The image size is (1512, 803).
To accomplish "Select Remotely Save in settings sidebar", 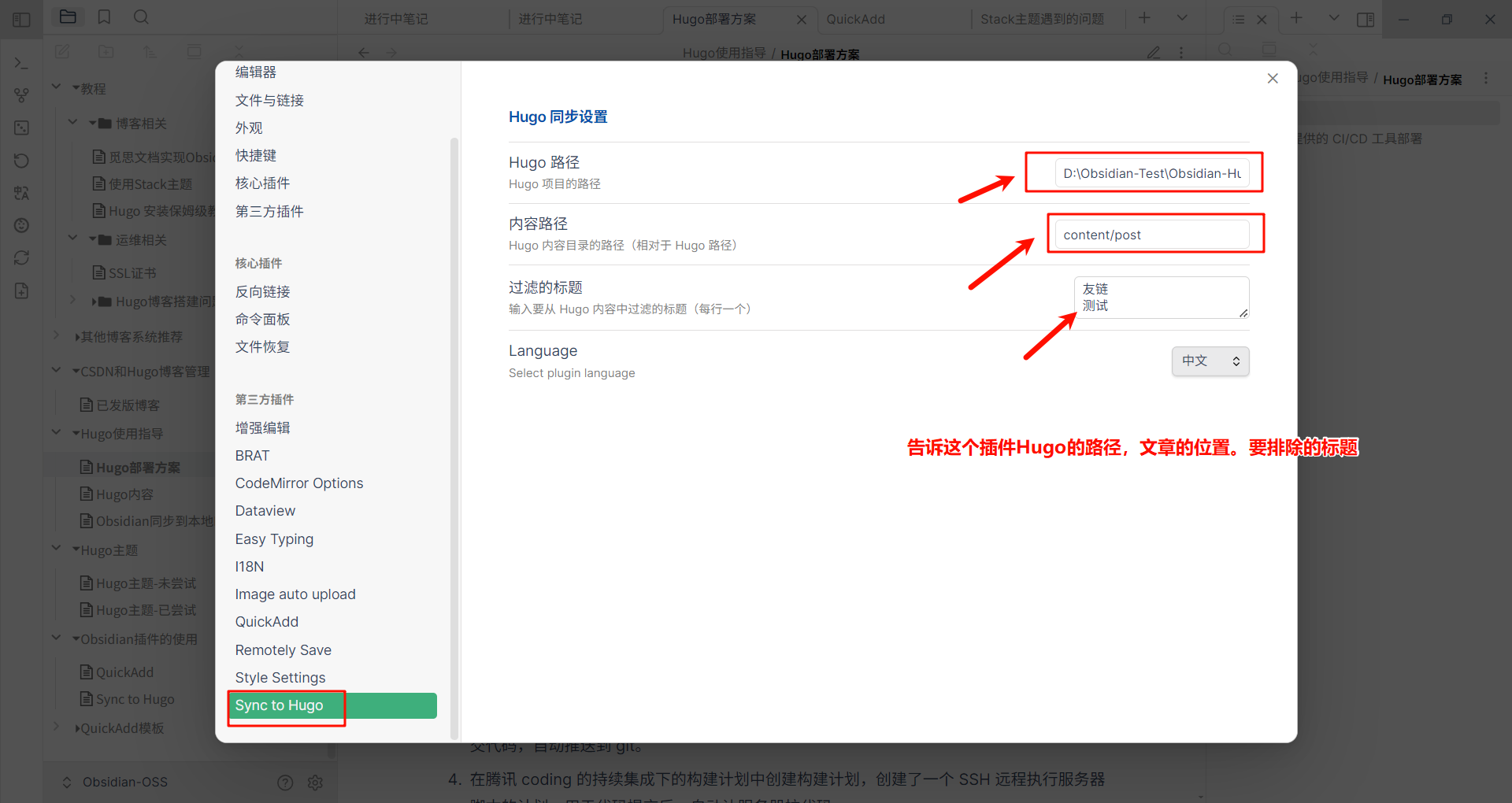I will pos(283,650).
